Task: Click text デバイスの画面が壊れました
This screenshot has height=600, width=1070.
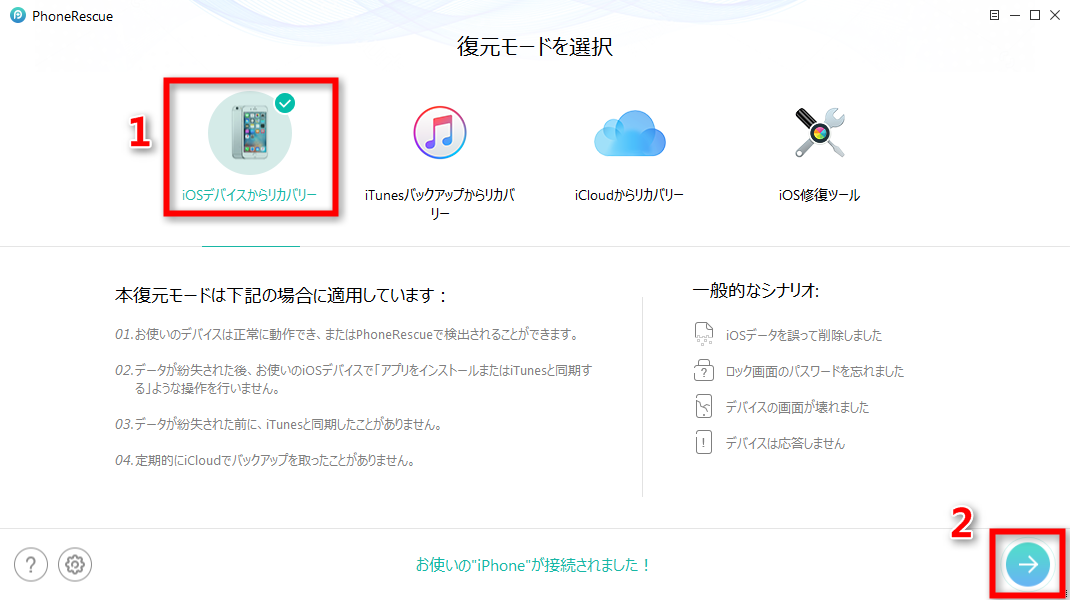Action: (797, 408)
